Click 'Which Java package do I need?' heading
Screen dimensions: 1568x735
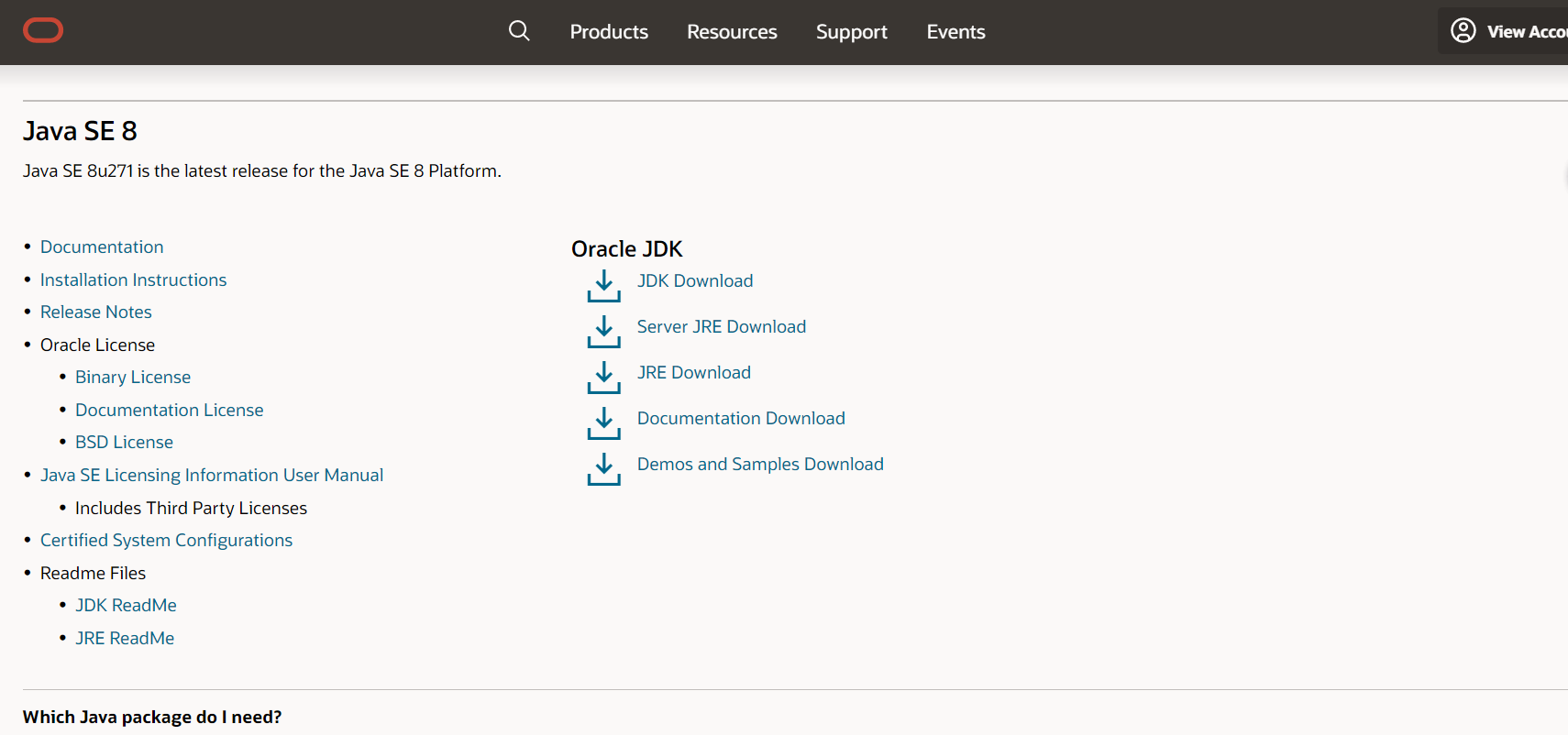(152, 718)
